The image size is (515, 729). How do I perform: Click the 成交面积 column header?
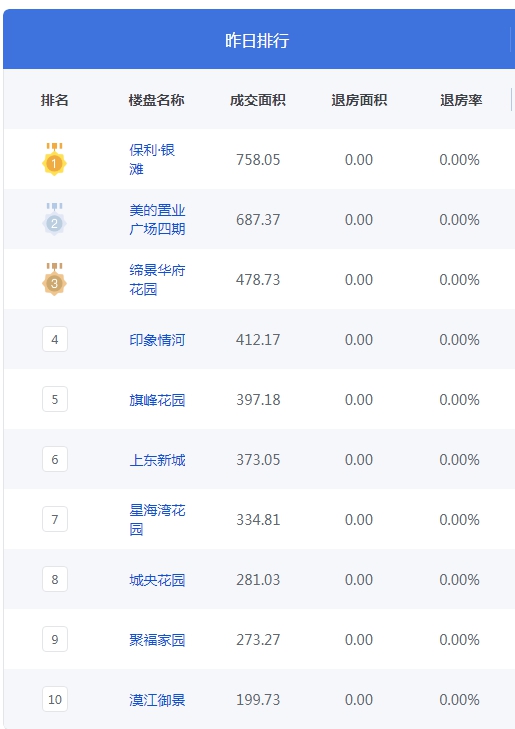coord(258,100)
